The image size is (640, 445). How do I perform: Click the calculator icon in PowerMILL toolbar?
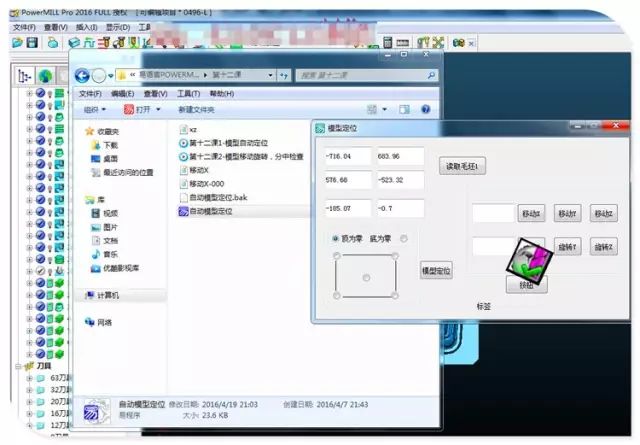pos(387,42)
